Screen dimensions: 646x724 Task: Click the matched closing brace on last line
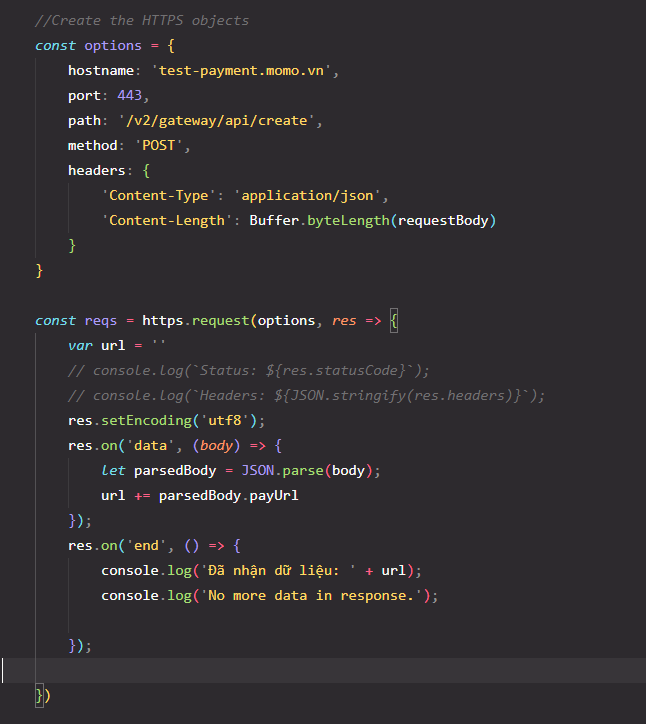tap(39, 695)
